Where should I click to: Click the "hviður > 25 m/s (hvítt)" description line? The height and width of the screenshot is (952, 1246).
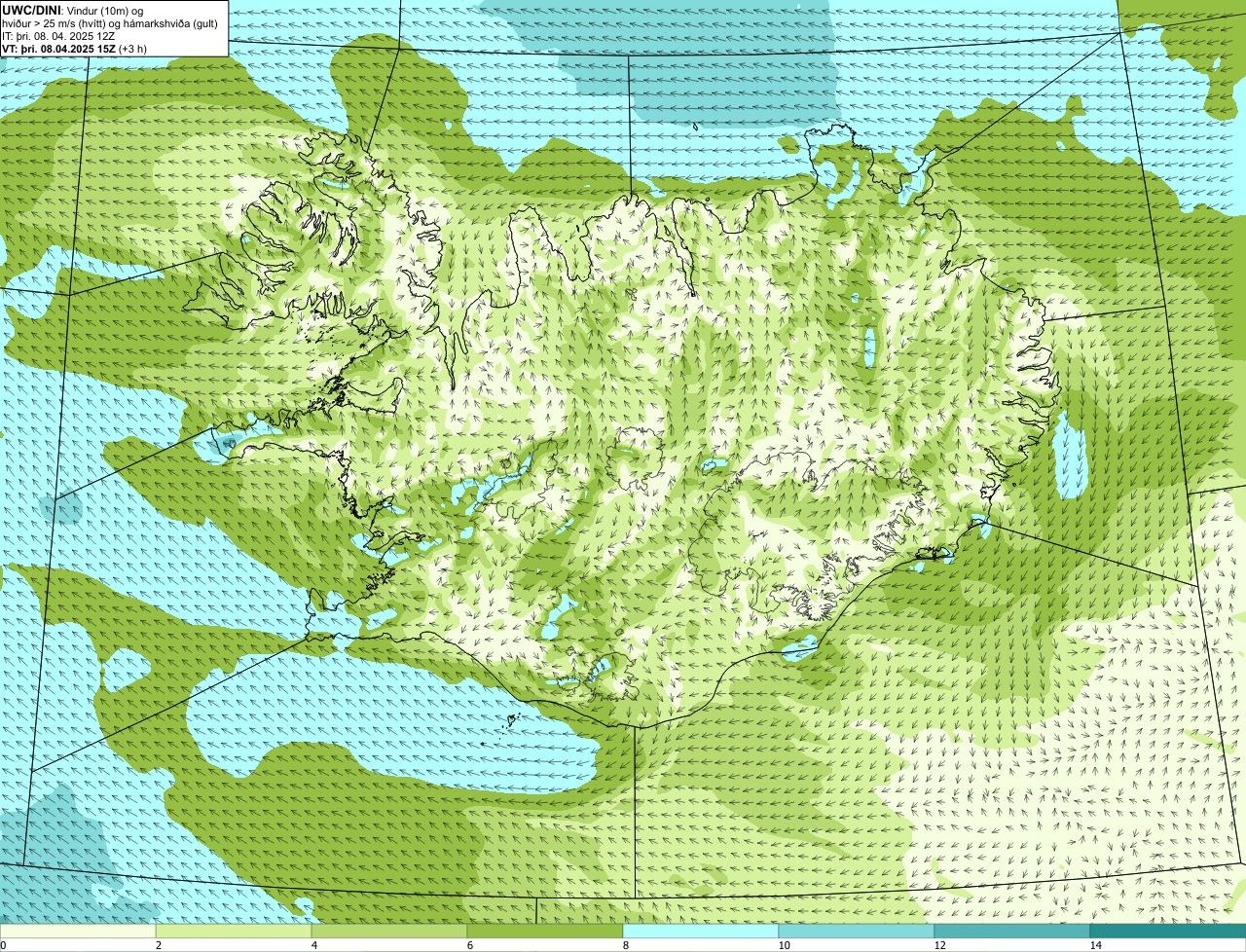tap(110, 22)
